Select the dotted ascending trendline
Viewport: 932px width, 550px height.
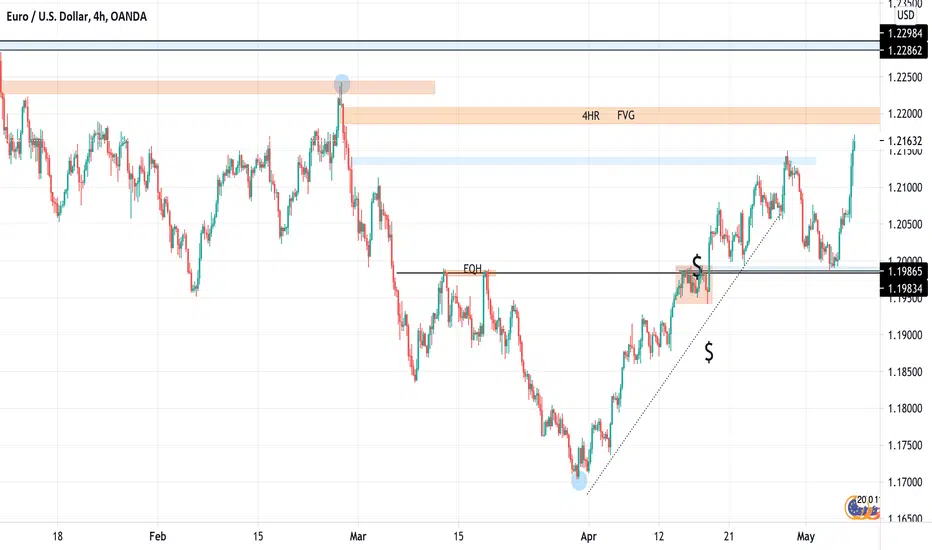684,353
